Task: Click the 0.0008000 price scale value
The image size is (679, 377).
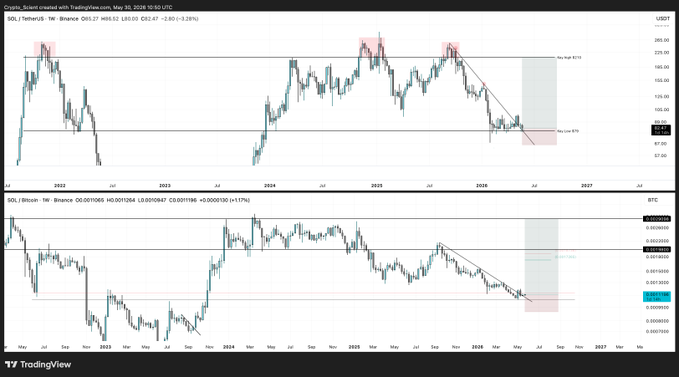Action: [x=657, y=321]
